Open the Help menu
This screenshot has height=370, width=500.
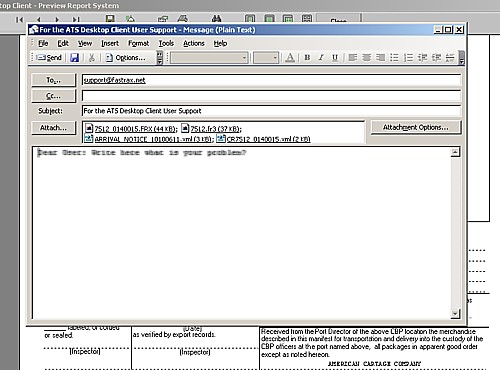220,43
